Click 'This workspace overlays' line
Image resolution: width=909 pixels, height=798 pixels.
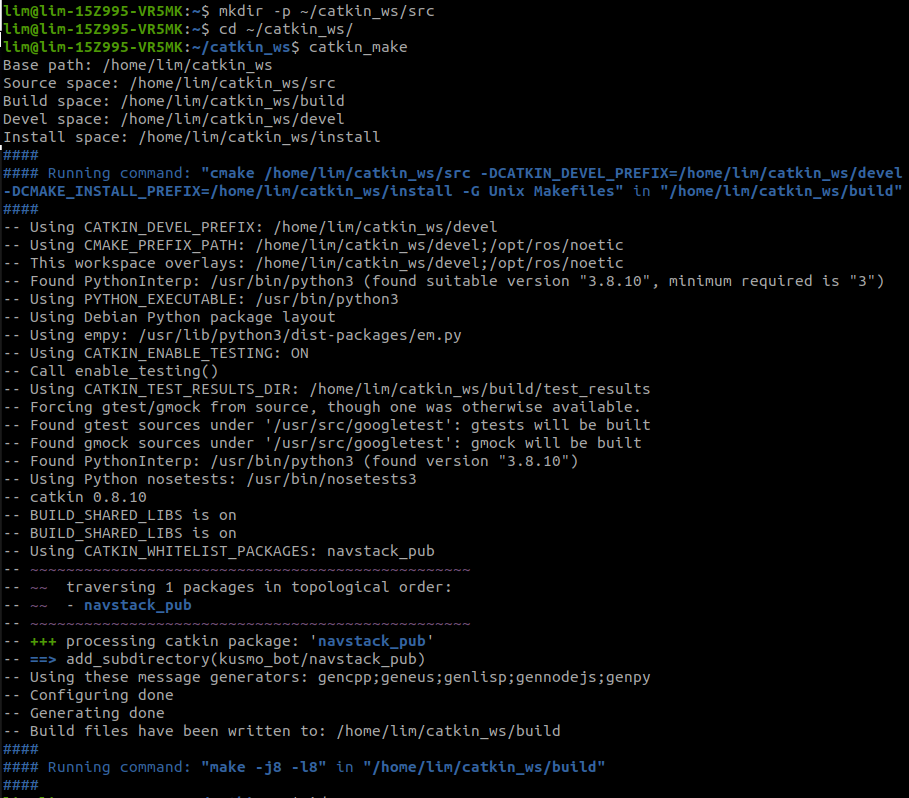pos(313,263)
